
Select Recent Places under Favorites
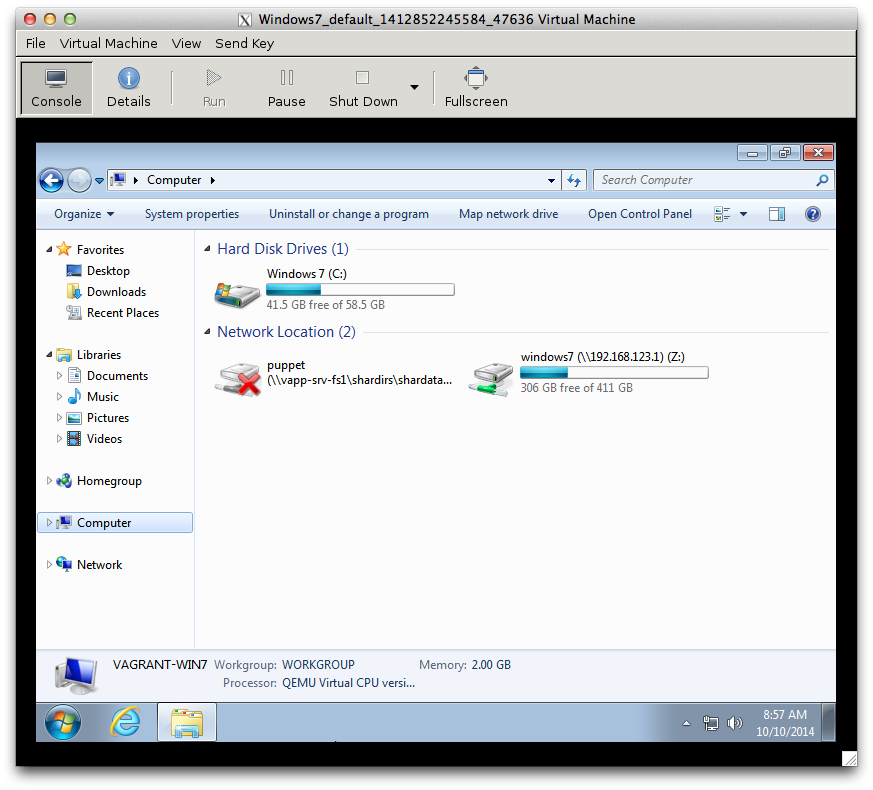[x=122, y=313]
